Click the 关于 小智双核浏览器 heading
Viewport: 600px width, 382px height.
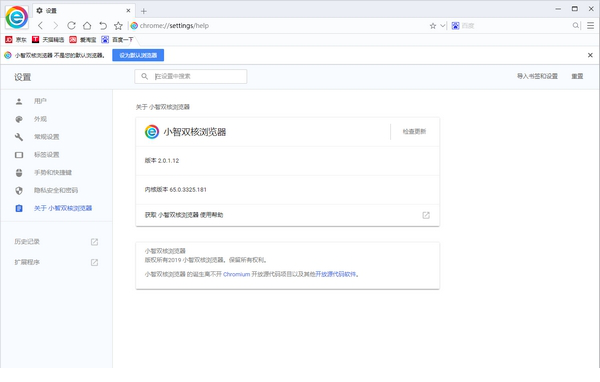(x=163, y=107)
